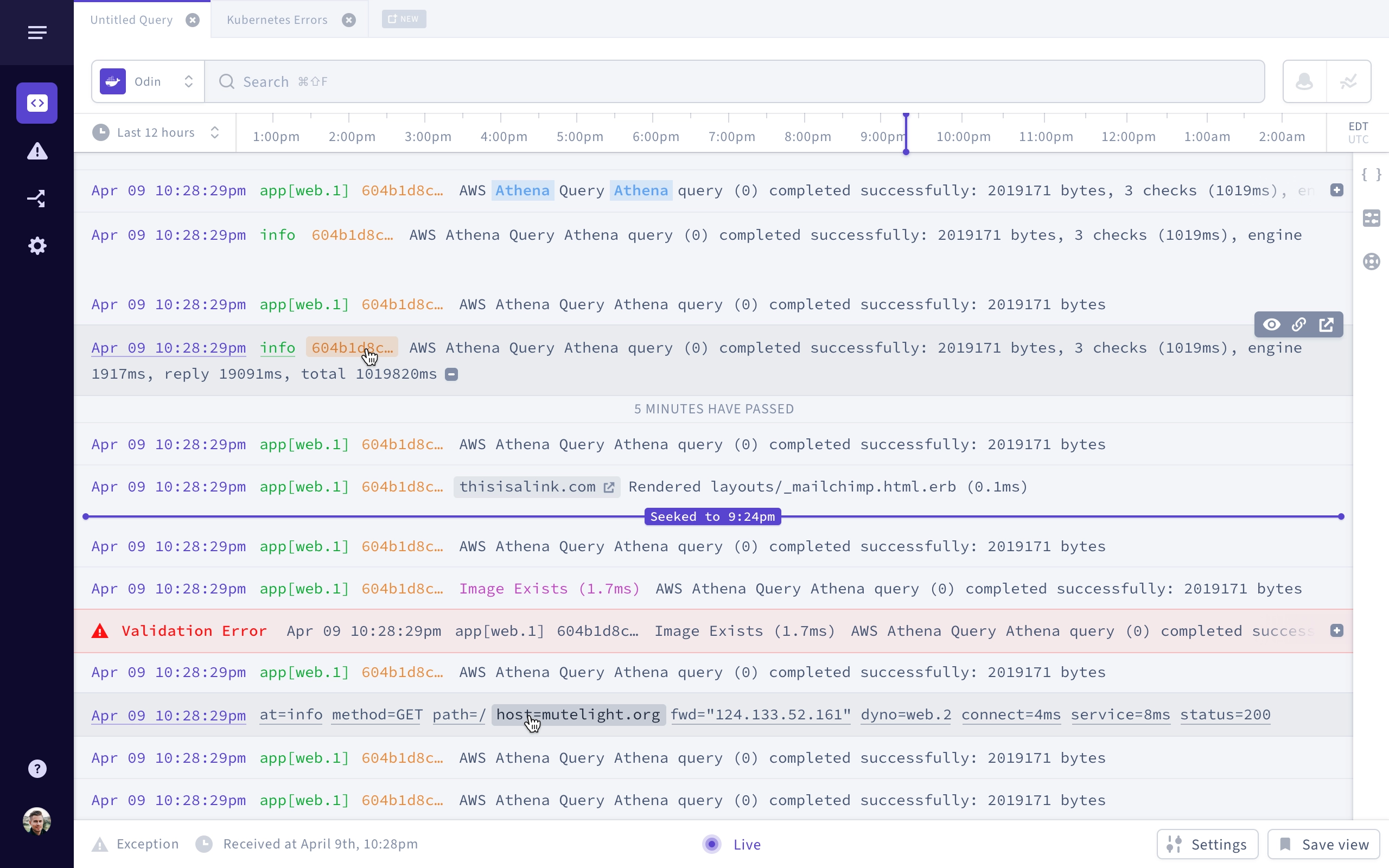1389x868 pixels.
Task: Click the dyno=web.2 field
Action: (x=906, y=714)
